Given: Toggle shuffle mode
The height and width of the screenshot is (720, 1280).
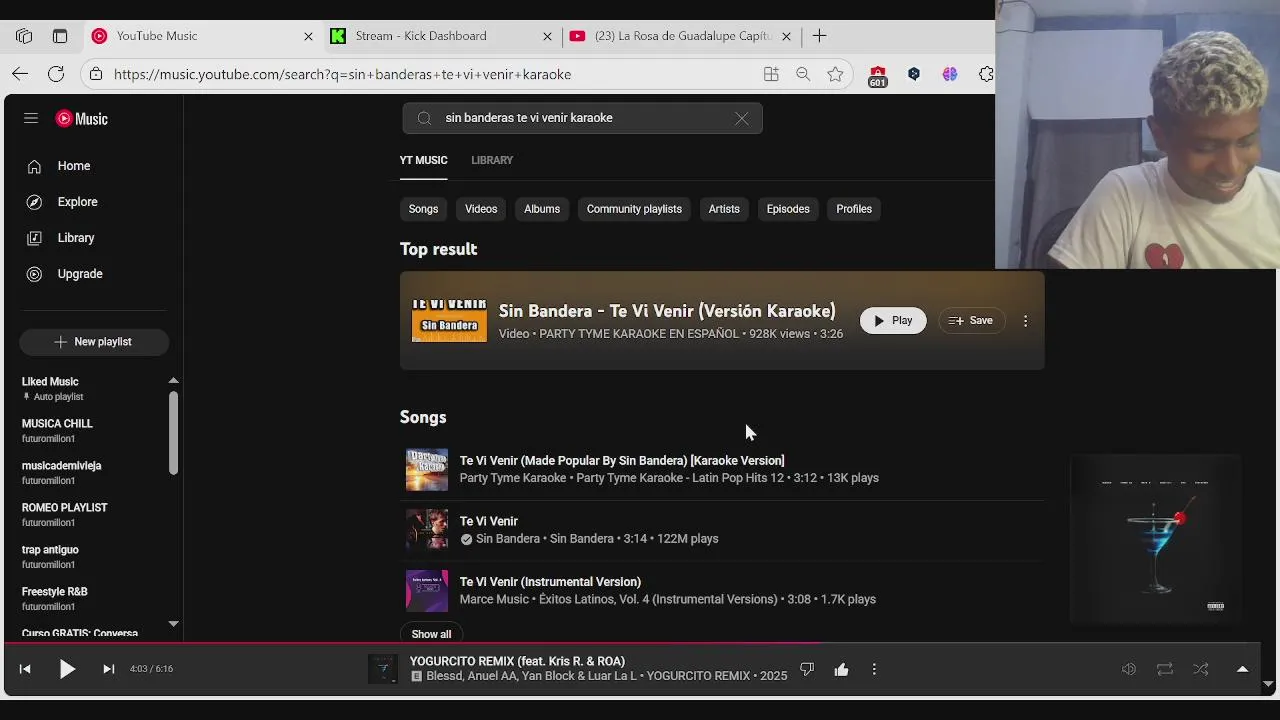Looking at the screenshot, I should [x=1201, y=669].
